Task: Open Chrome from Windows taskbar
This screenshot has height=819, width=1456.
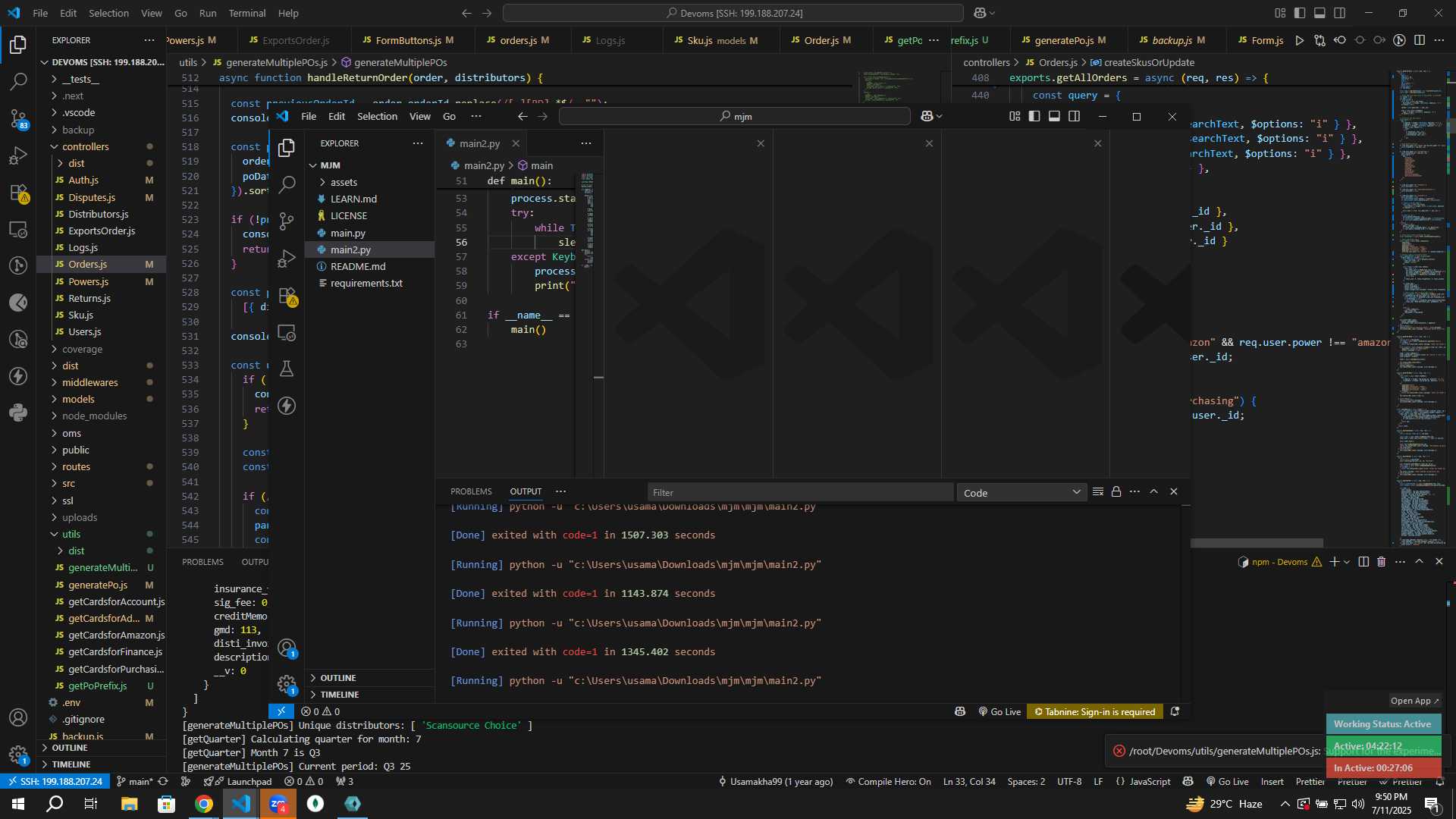Action: pyautogui.click(x=204, y=804)
